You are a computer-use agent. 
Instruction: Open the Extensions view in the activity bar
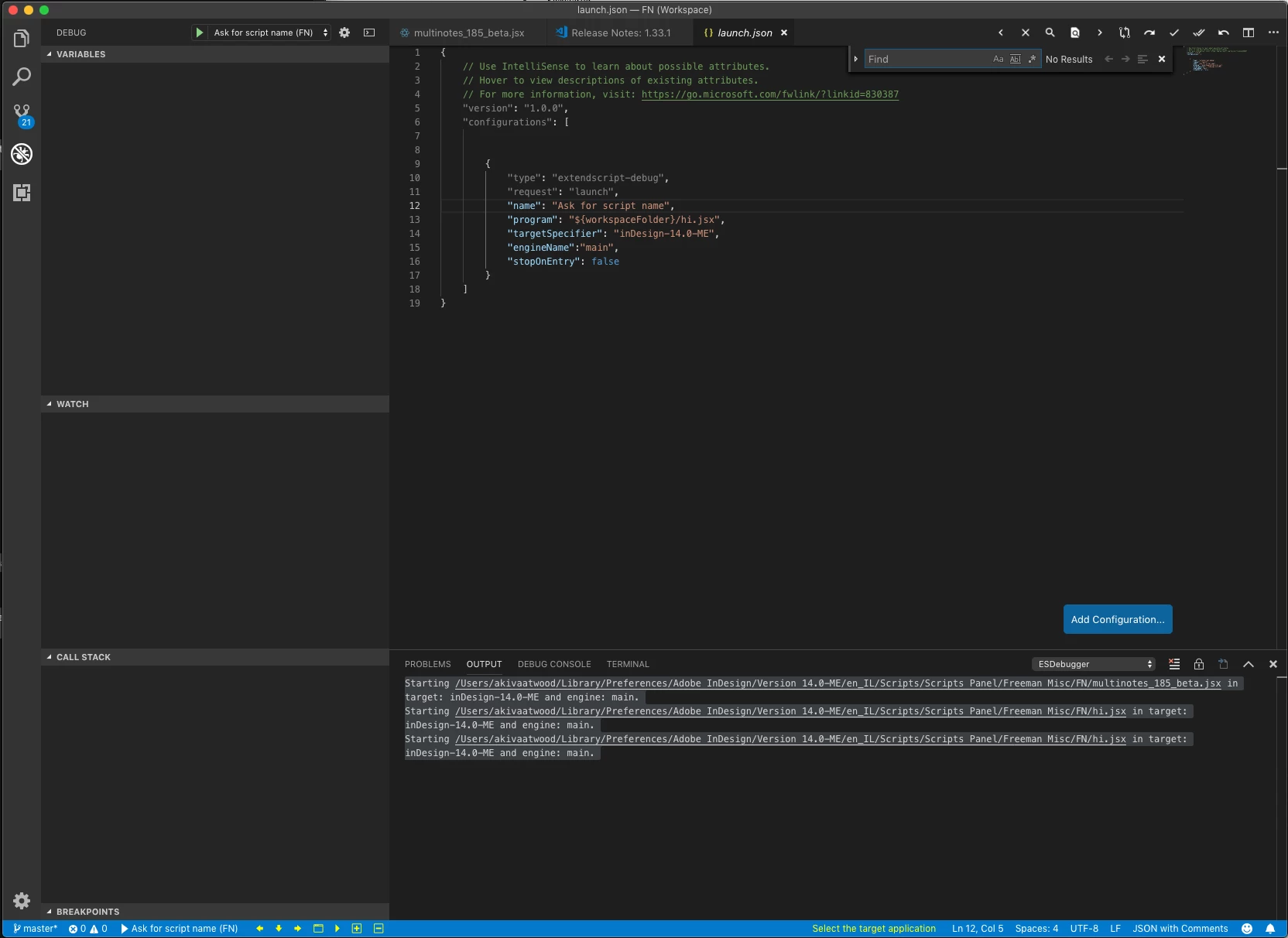click(x=22, y=193)
